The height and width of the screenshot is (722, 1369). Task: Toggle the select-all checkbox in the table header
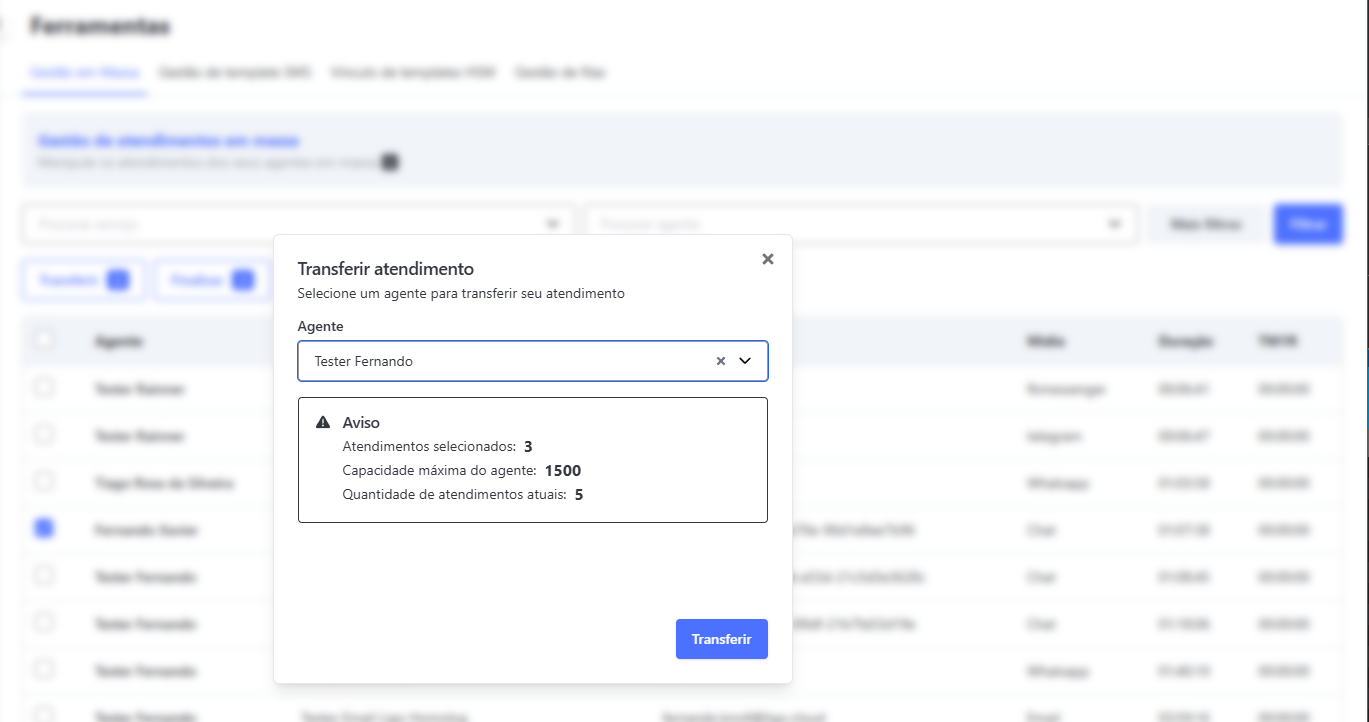click(x=45, y=340)
